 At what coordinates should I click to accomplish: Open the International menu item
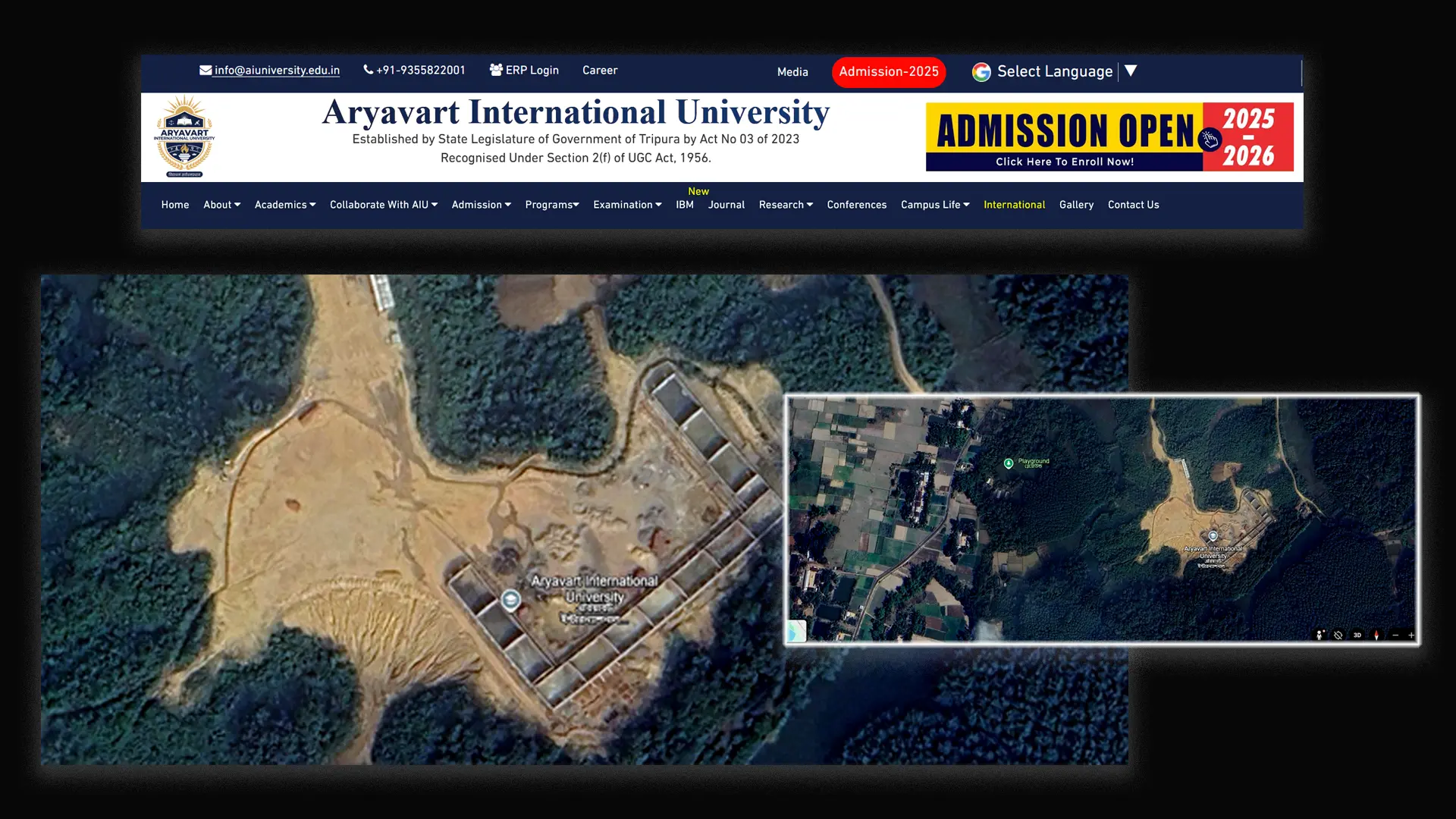[x=1014, y=205]
